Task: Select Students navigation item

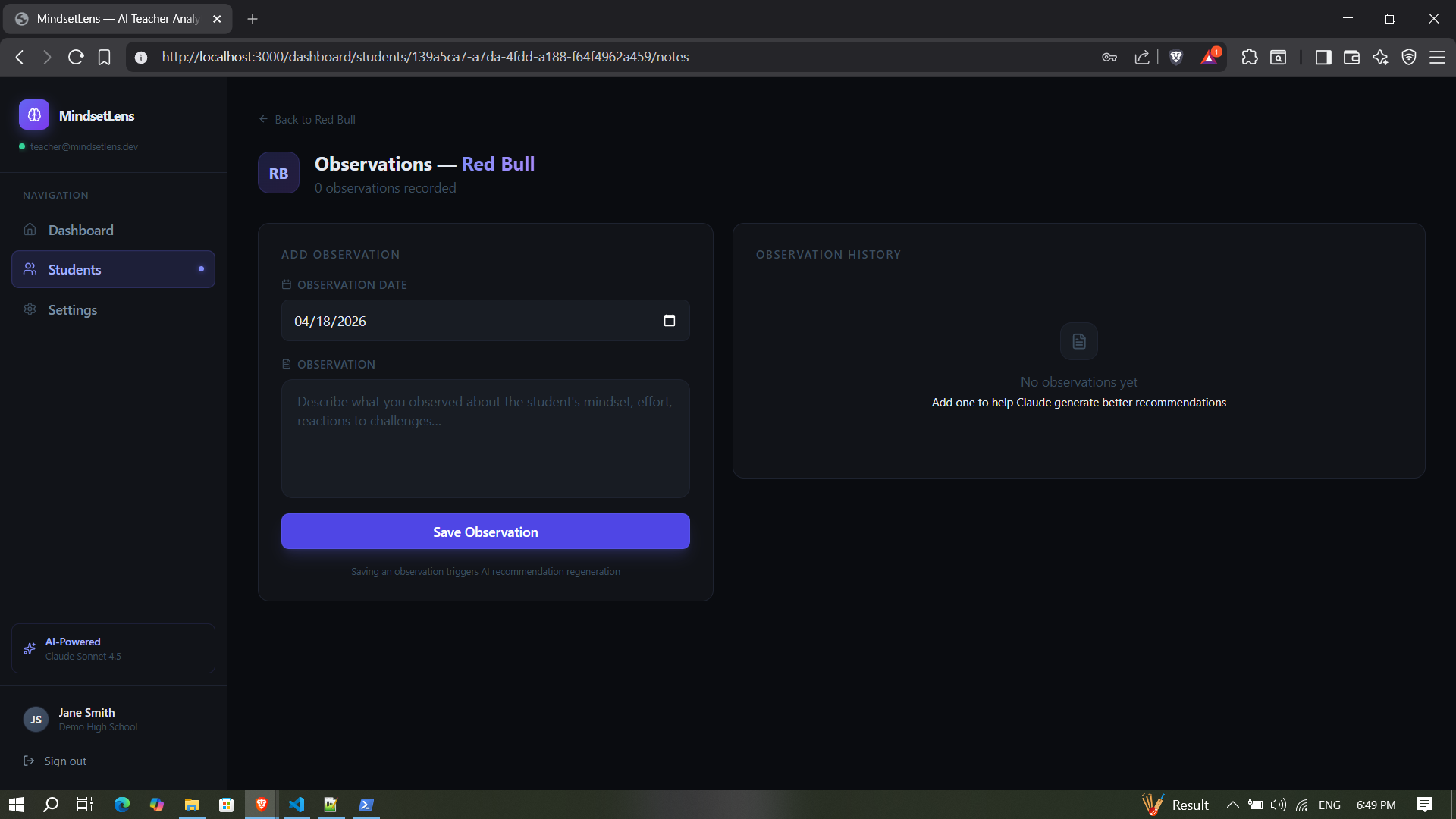Action: click(x=74, y=269)
